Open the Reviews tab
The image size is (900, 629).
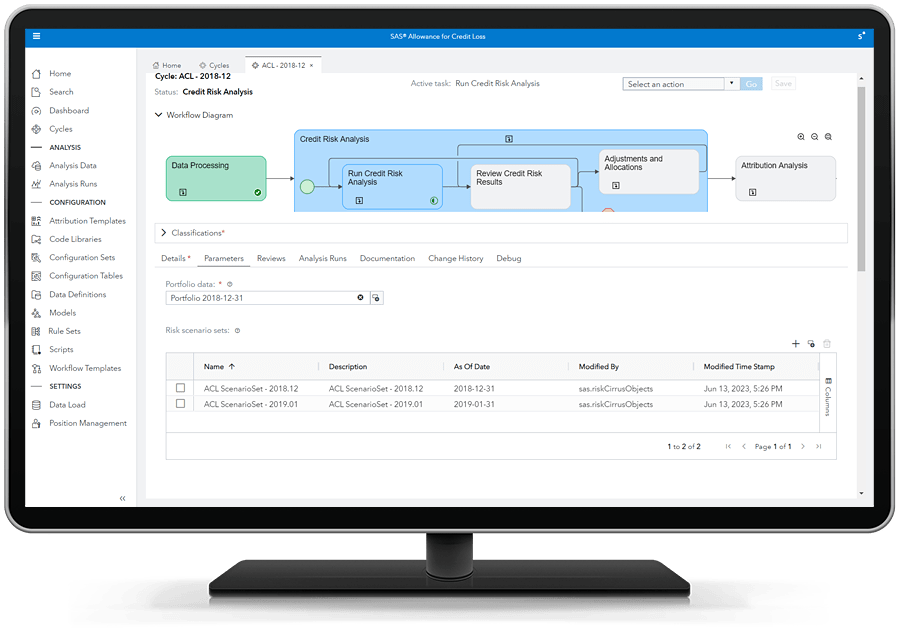pos(271,258)
